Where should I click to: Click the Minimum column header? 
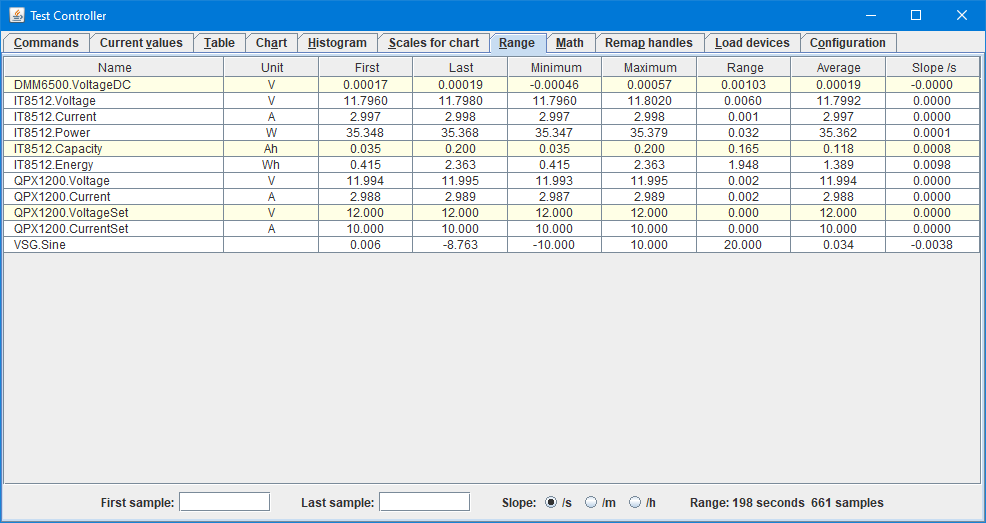tap(555, 67)
